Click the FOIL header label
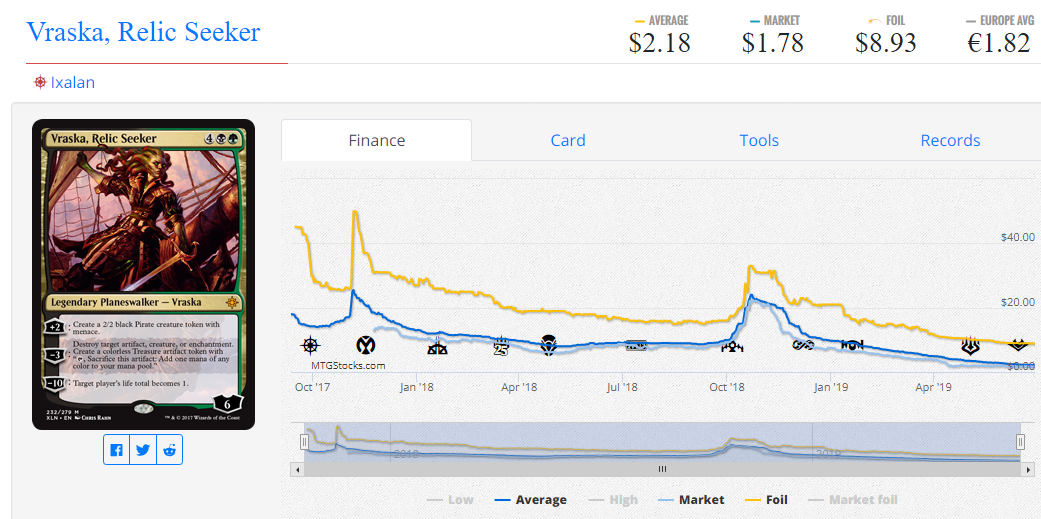The width and height of the screenshot is (1041, 519). pos(896,21)
